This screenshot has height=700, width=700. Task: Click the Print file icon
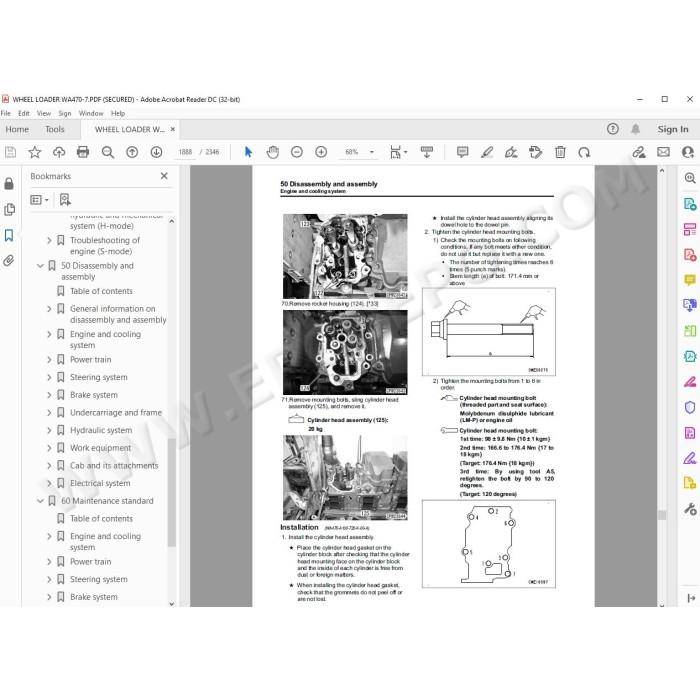[83, 152]
